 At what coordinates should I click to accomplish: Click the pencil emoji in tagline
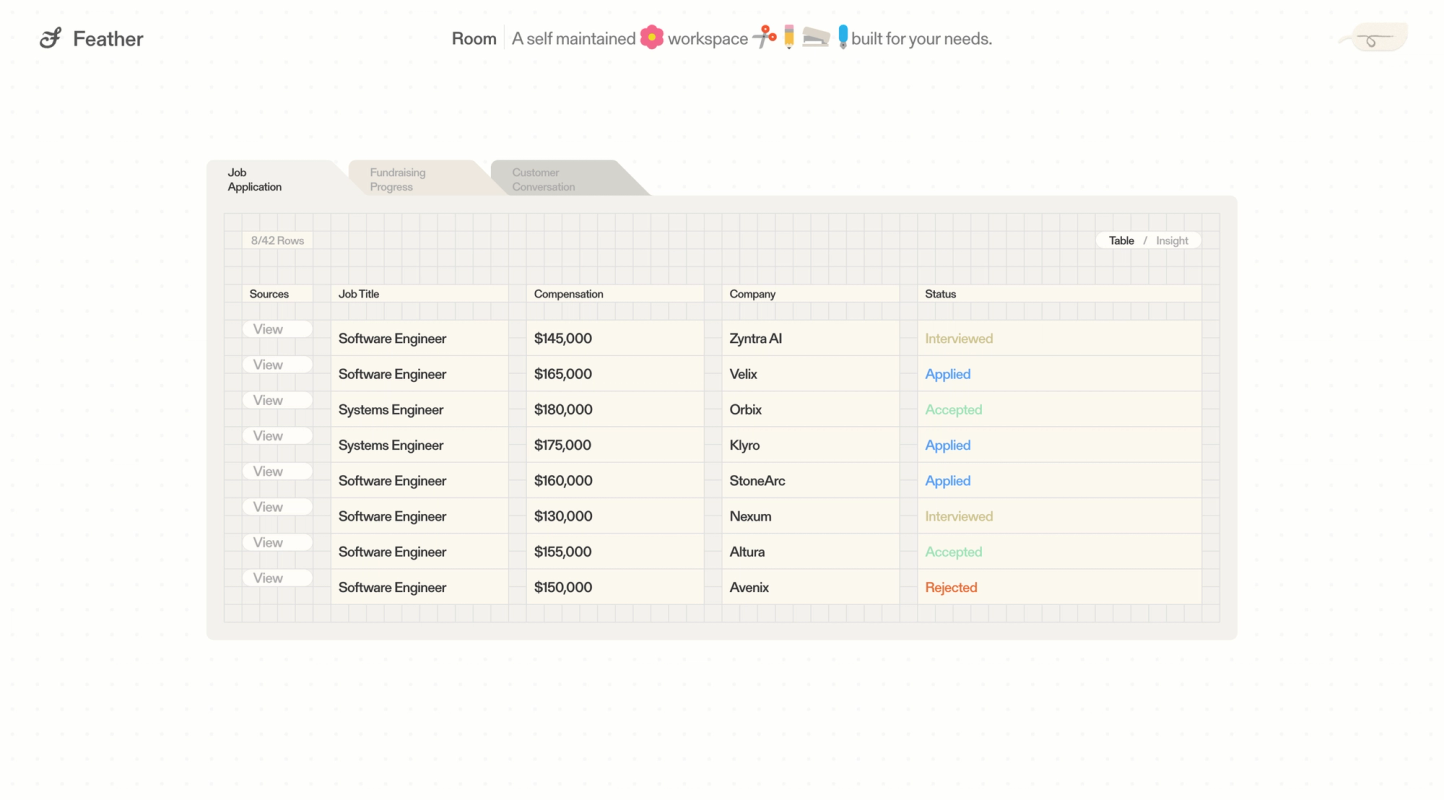coord(789,37)
